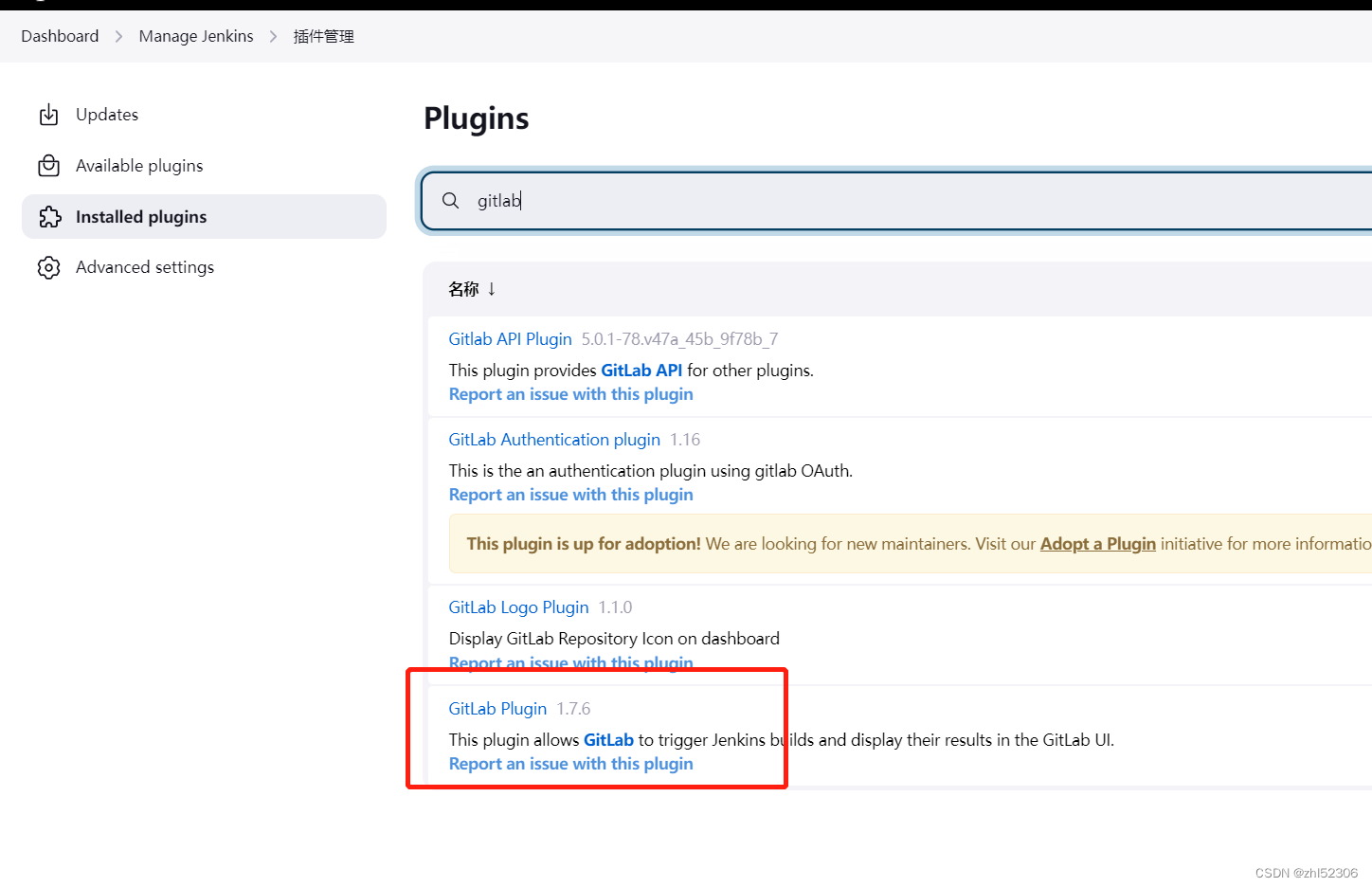Screen dimensions: 1372x887
Task: Click the text "Display GitLab Repository Icon on dashboard"
Action: click(x=614, y=639)
